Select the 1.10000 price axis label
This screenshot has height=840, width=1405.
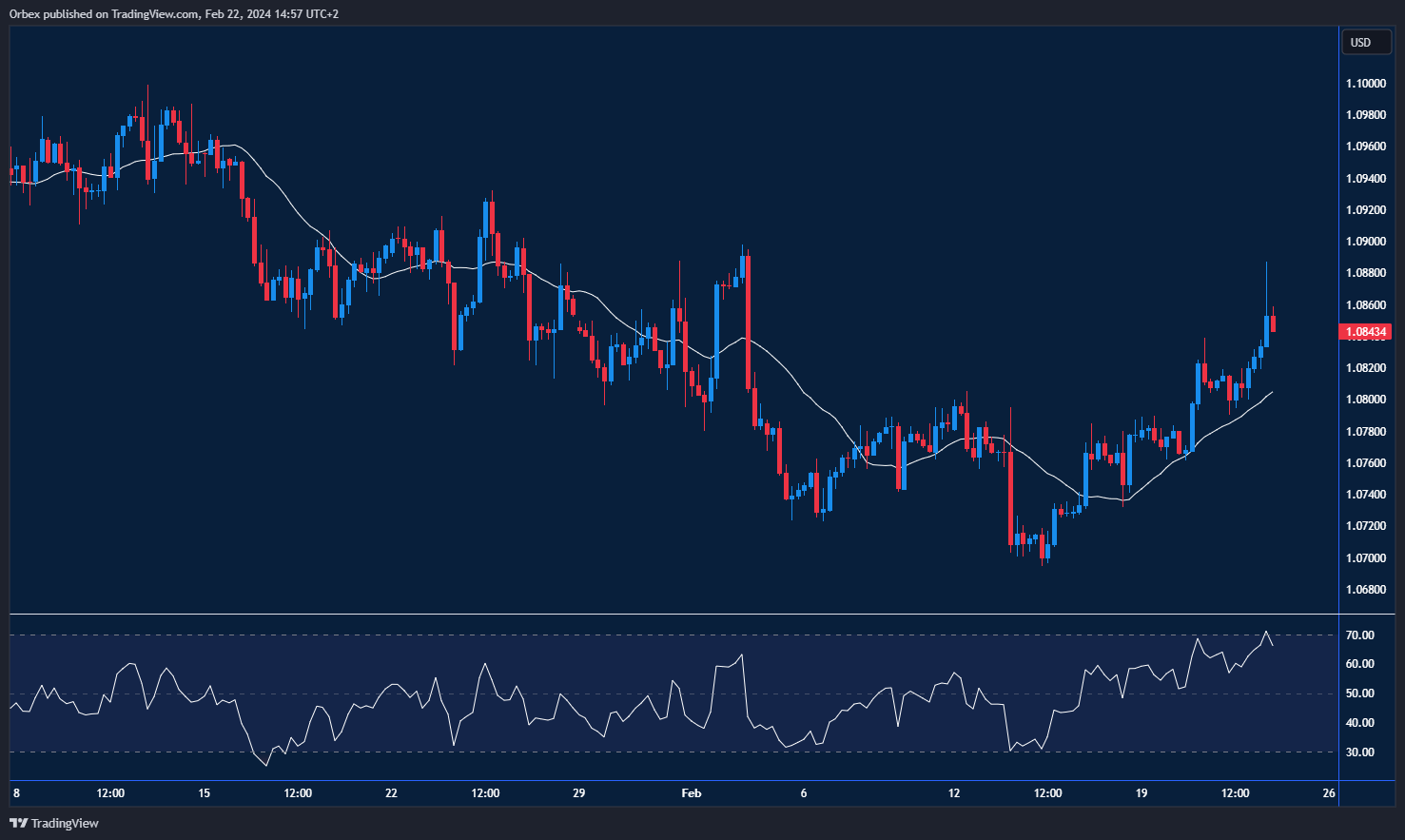[1365, 84]
